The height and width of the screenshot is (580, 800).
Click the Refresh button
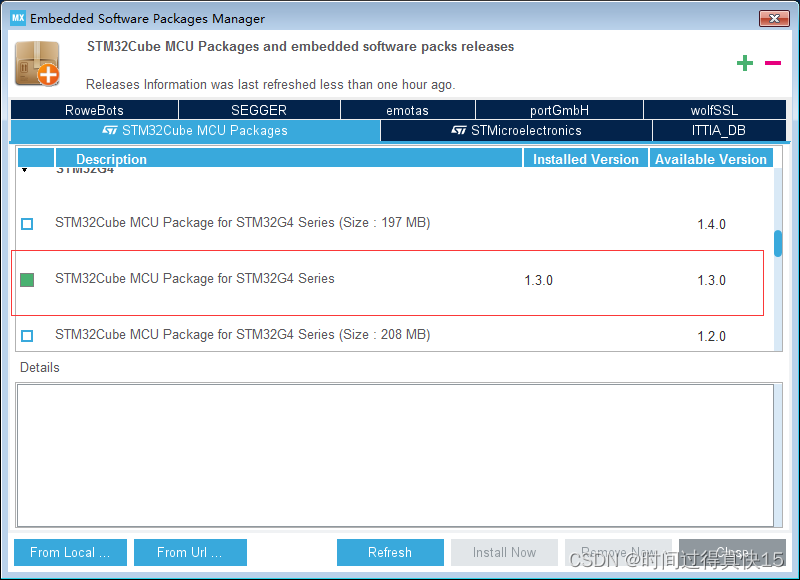pos(390,552)
